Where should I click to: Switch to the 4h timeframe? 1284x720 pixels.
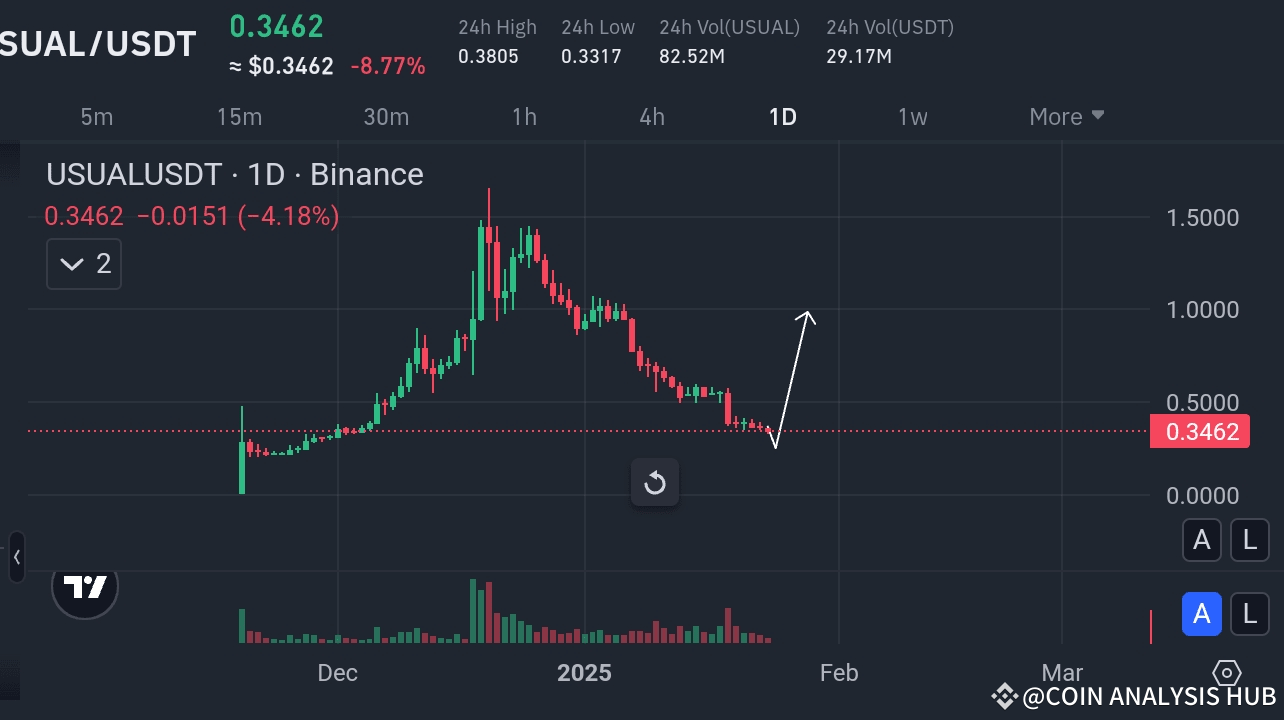pos(652,116)
